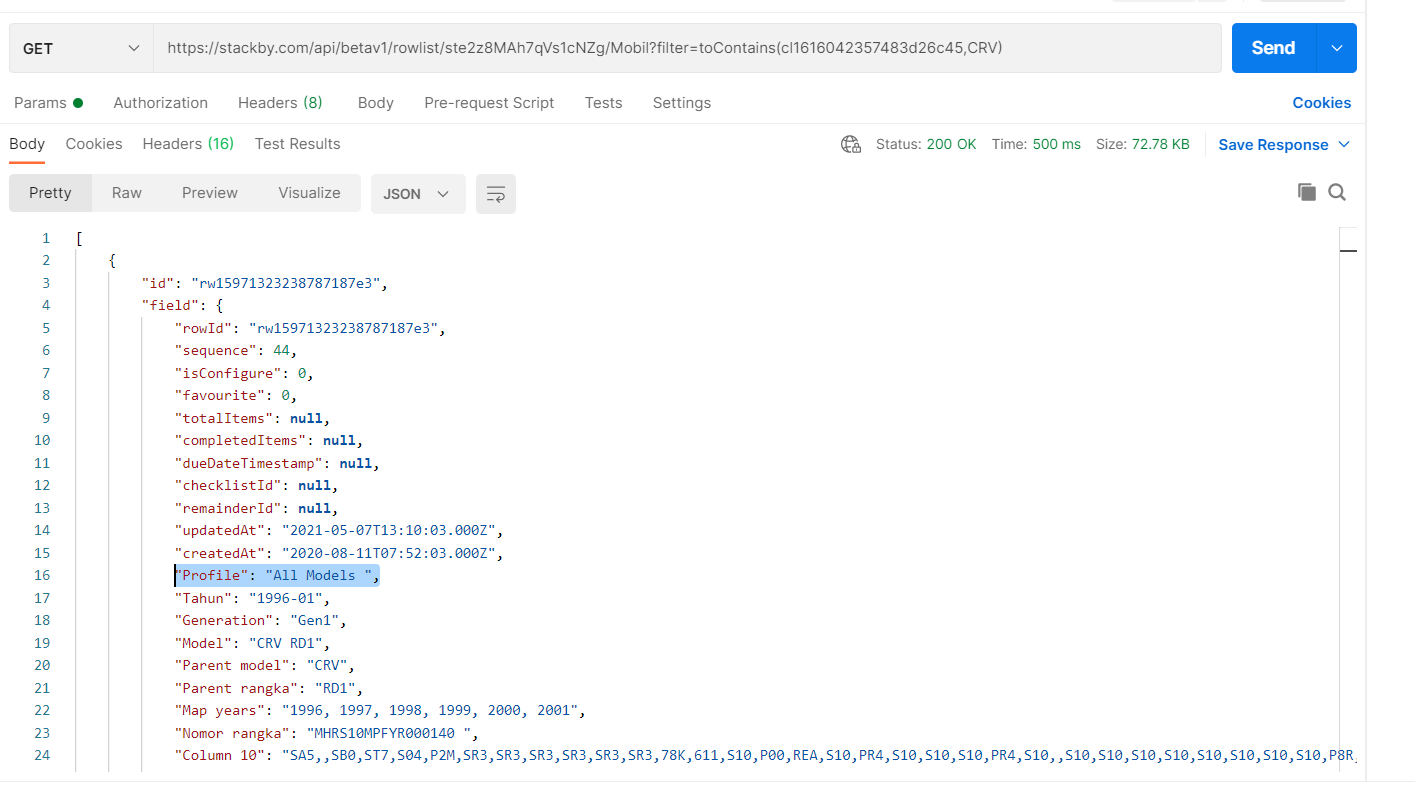
Task: Click the "rowId" line in field object
Action: coord(309,328)
